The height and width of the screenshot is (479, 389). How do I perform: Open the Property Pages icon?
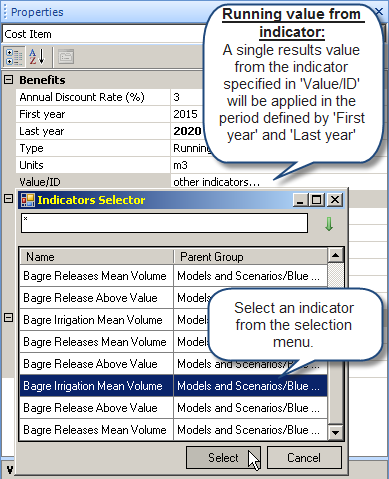(66, 57)
